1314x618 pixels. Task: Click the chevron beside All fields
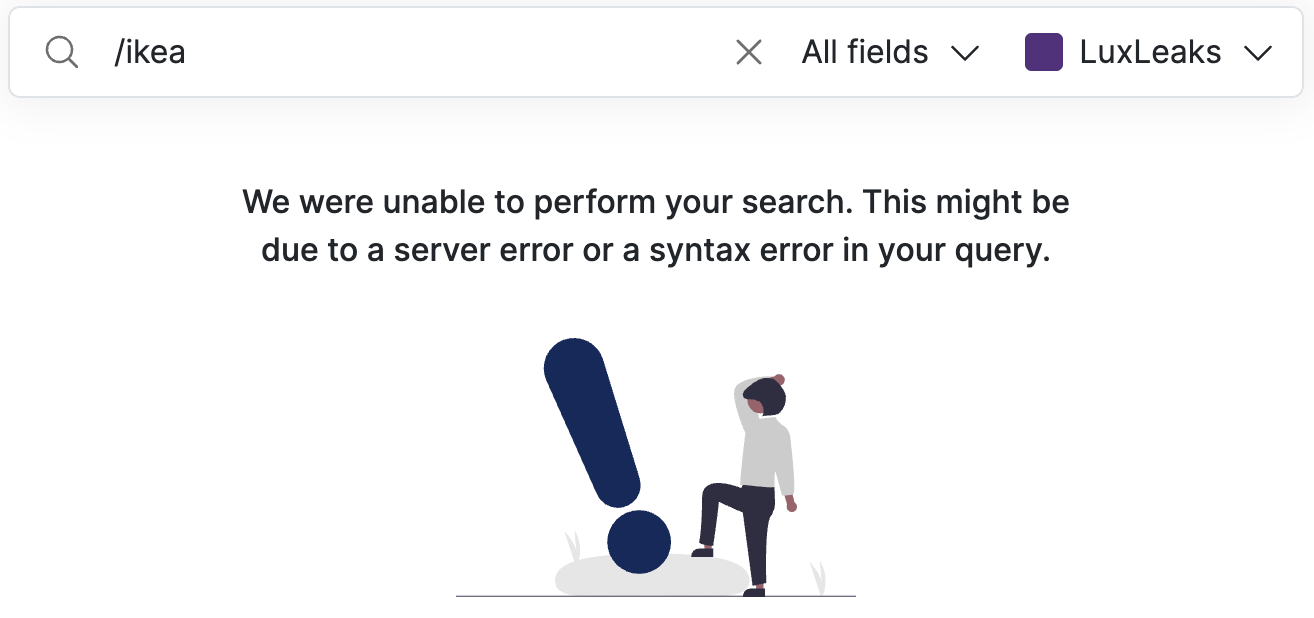tap(965, 52)
